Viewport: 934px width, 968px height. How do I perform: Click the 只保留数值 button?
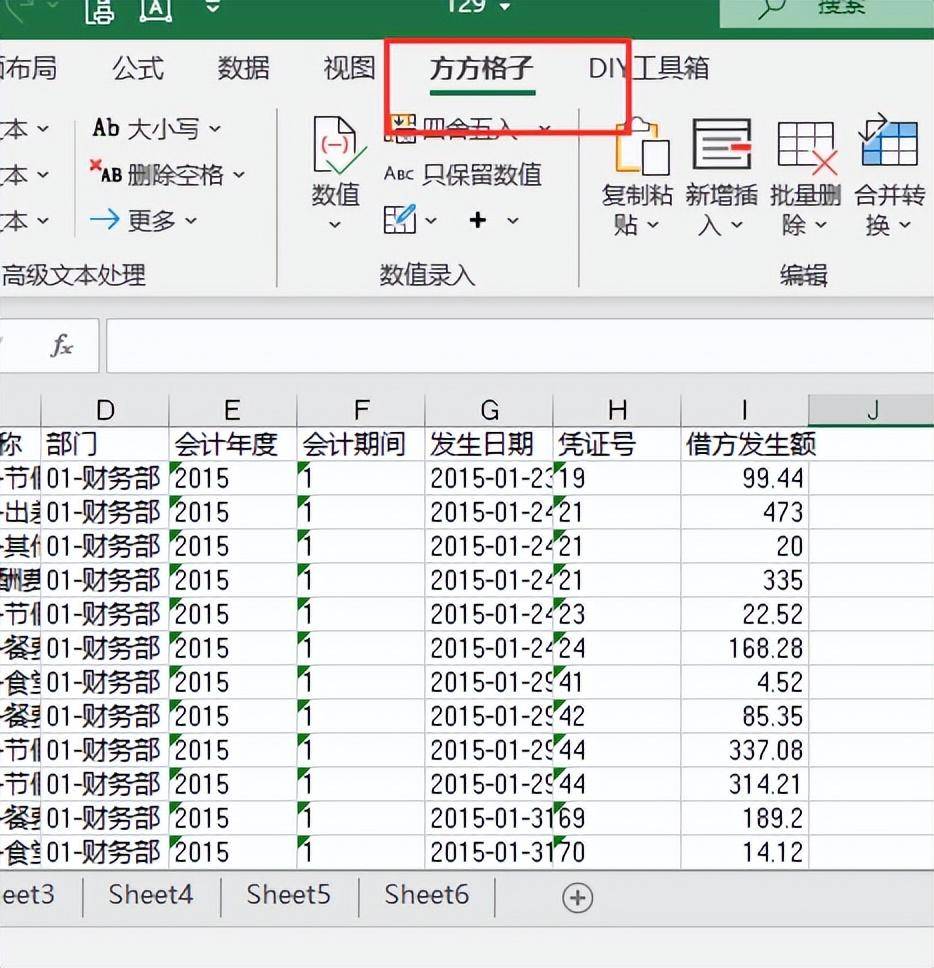pos(463,175)
